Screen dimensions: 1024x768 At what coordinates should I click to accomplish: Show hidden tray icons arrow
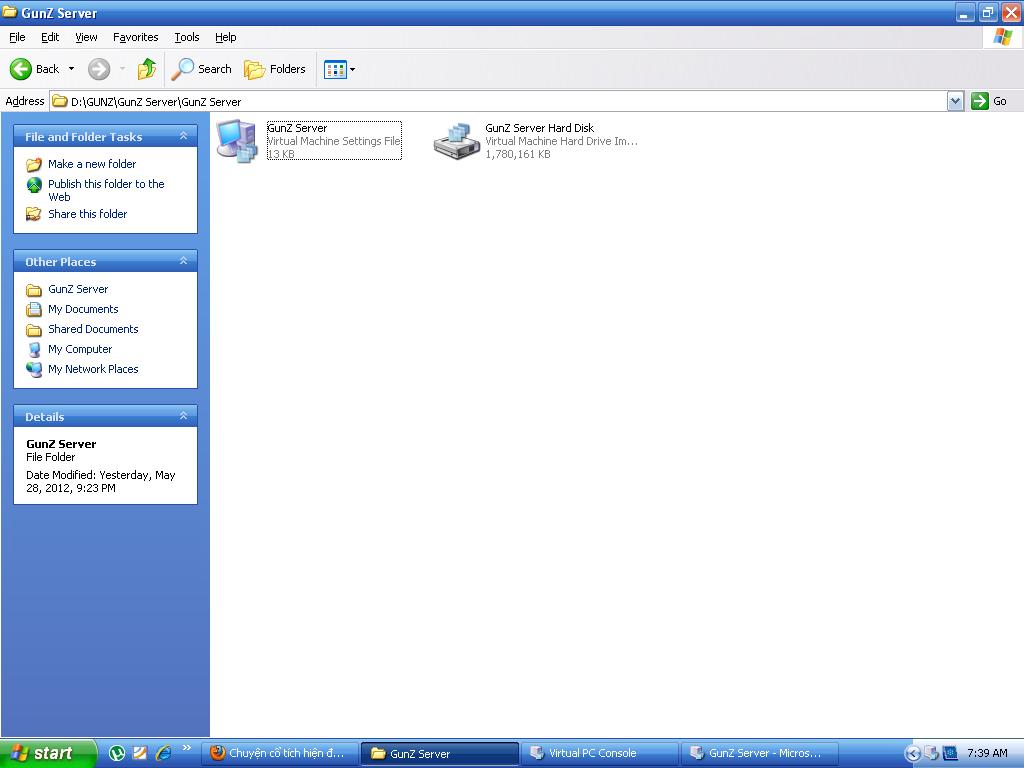912,754
